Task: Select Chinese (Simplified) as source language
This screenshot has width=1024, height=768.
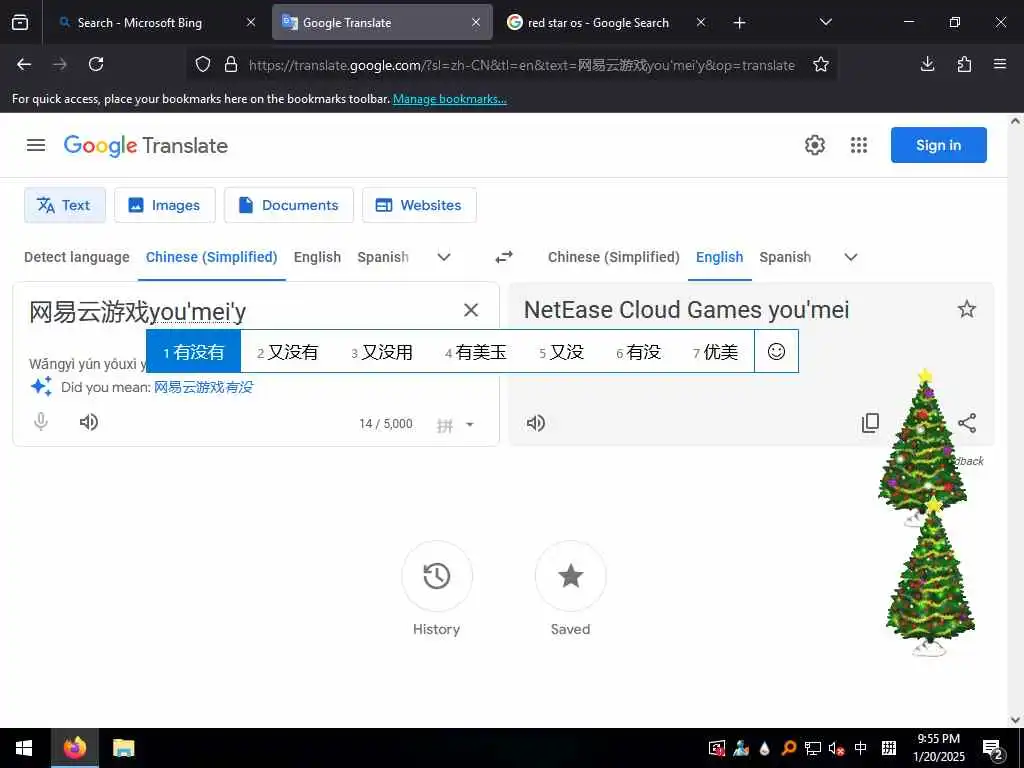Action: pyautogui.click(x=212, y=257)
